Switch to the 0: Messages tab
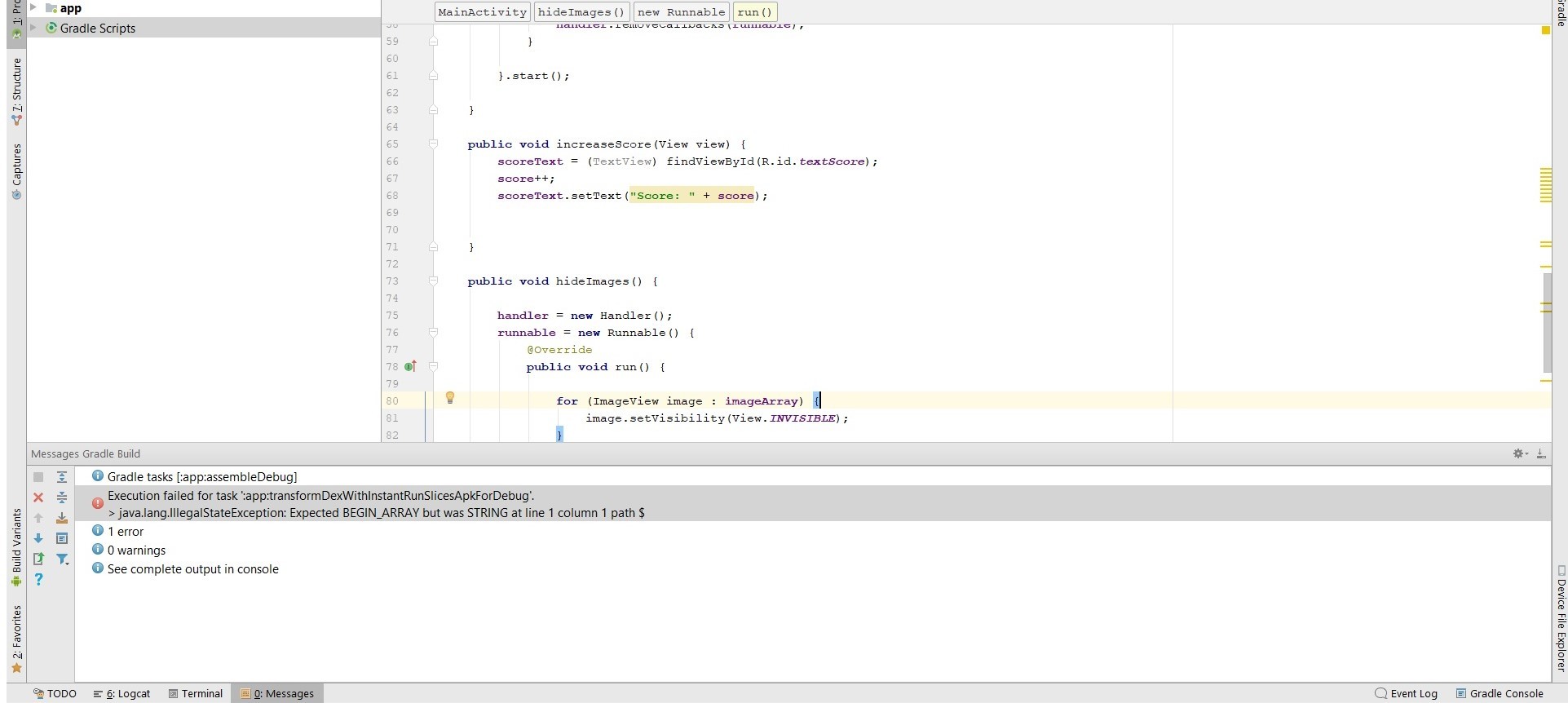This screenshot has height=703, width=1568. coord(277,693)
